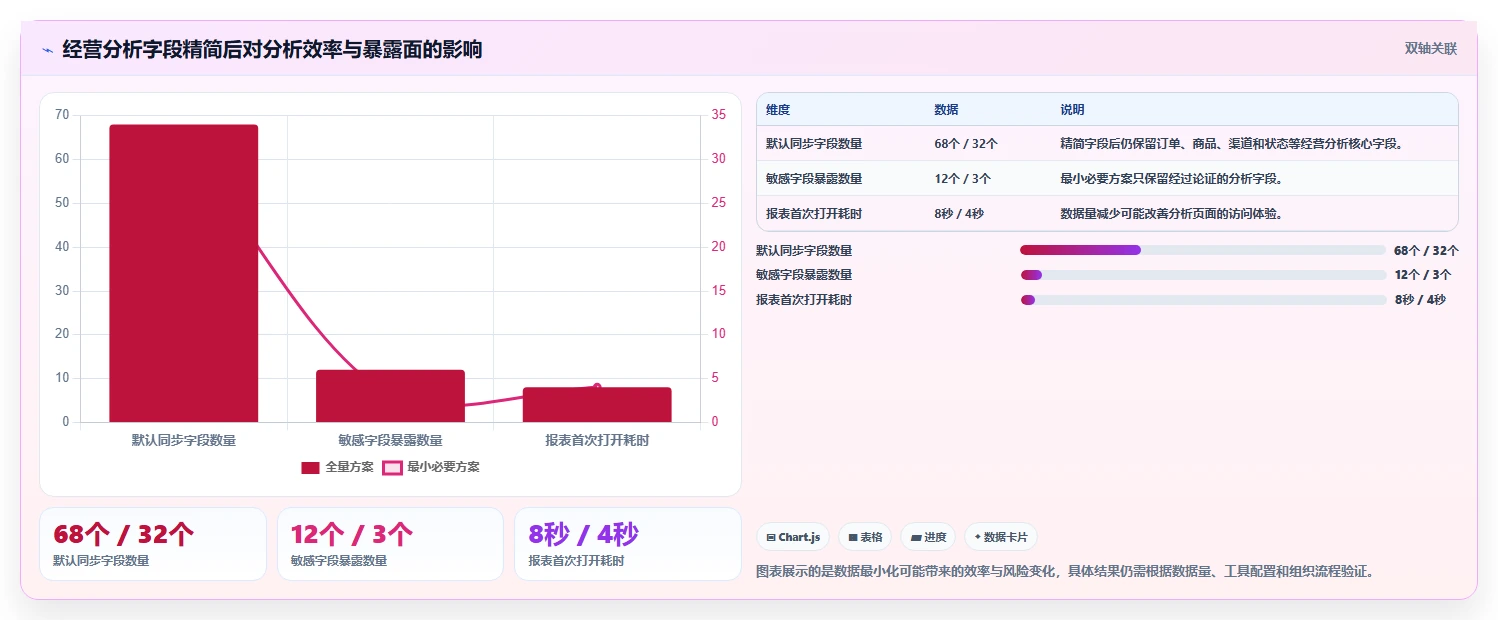Click the 70 tick on the left axis
This screenshot has width=1498, height=620.
coord(62,115)
